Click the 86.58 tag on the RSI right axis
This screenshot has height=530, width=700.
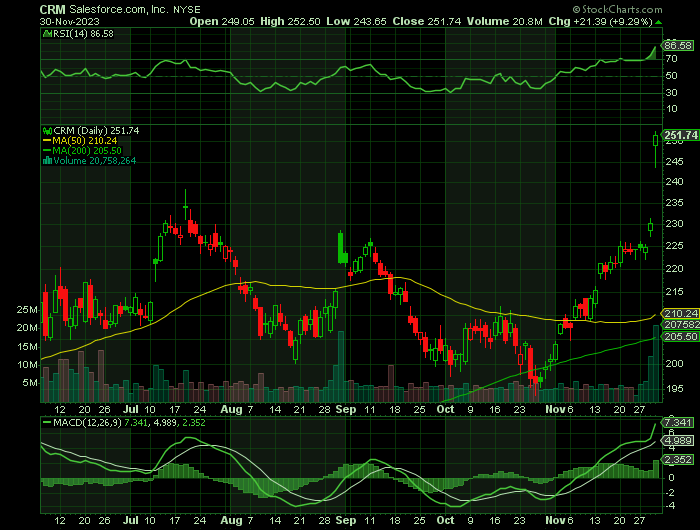tap(678, 46)
